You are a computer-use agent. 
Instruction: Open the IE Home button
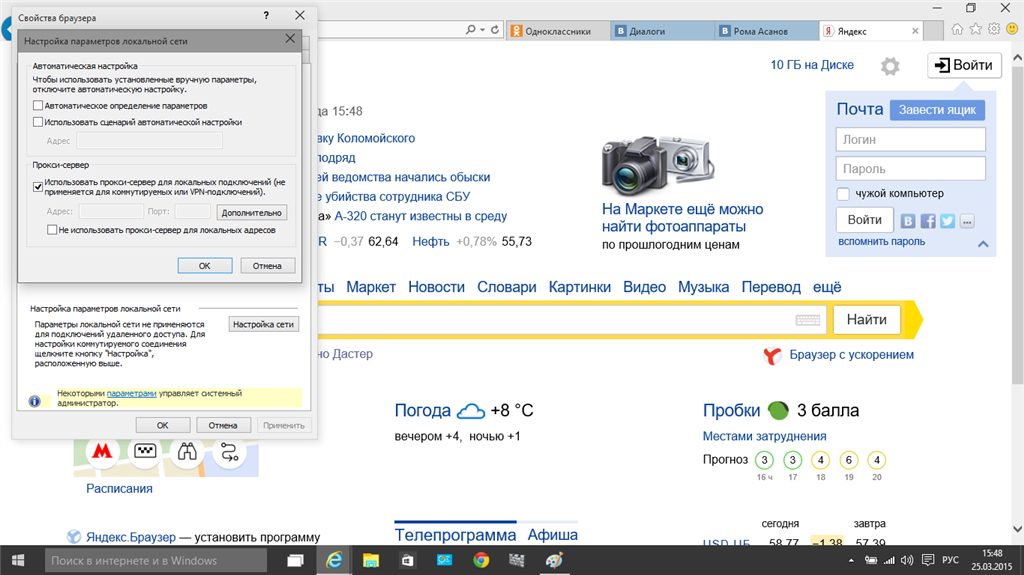click(957, 29)
